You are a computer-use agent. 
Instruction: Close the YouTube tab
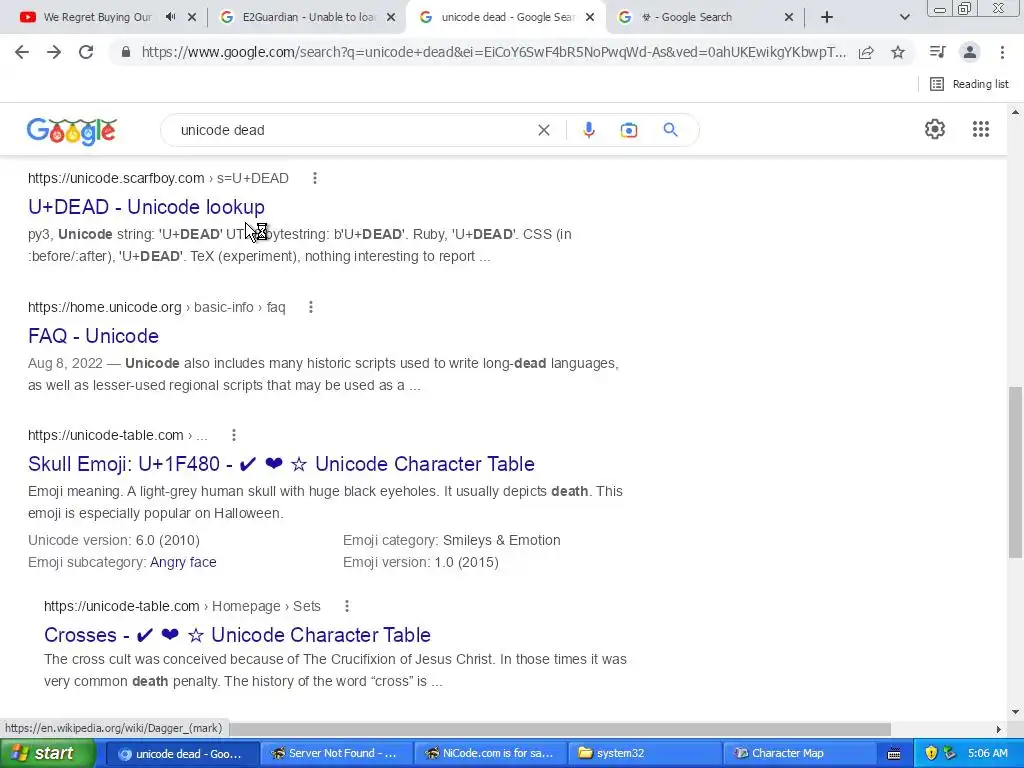[192, 18]
